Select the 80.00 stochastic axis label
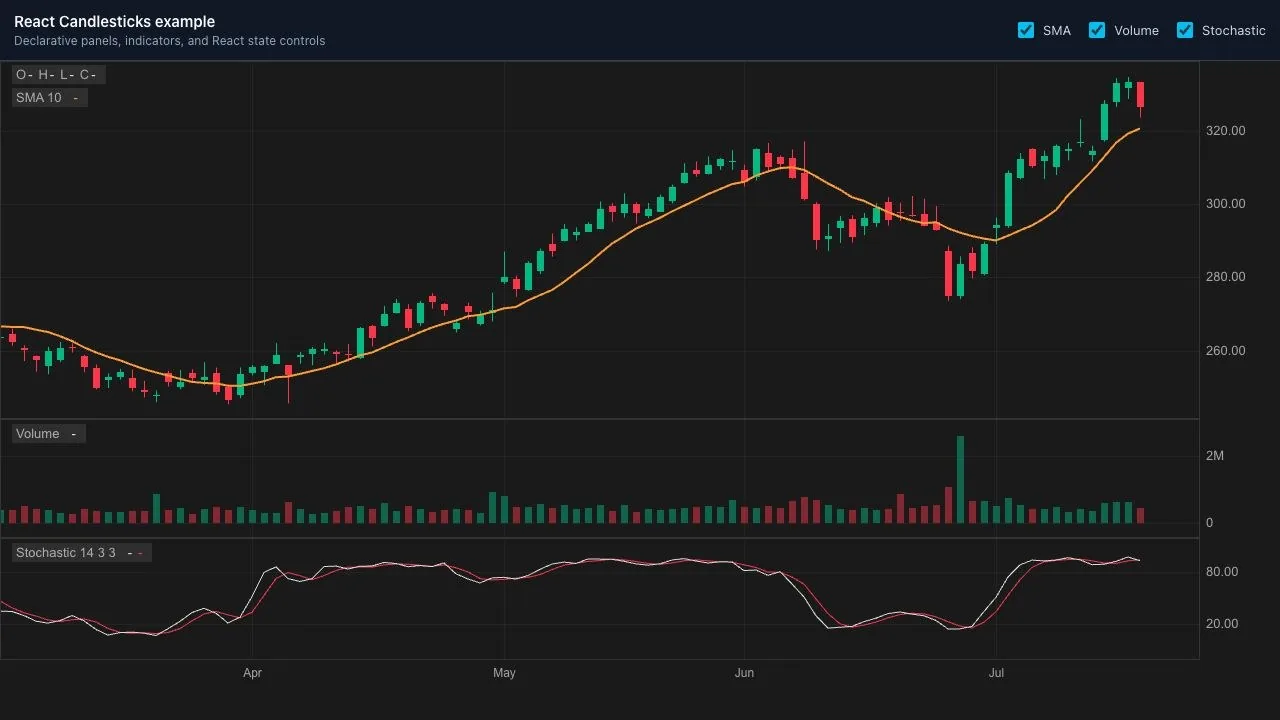Viewport: 1280px width, 720px height. point(1222,572)
